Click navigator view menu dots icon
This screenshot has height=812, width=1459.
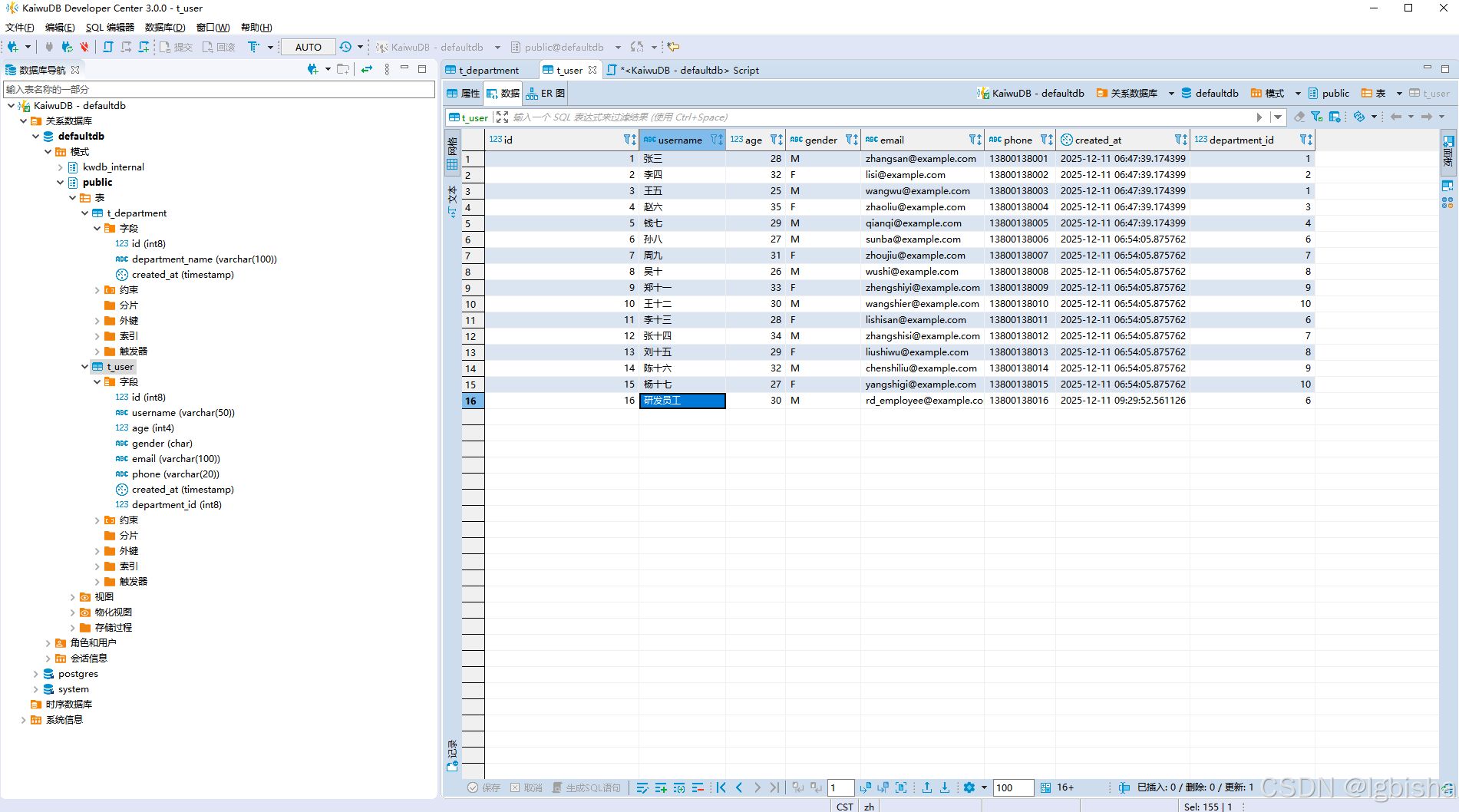coord(387,69)
